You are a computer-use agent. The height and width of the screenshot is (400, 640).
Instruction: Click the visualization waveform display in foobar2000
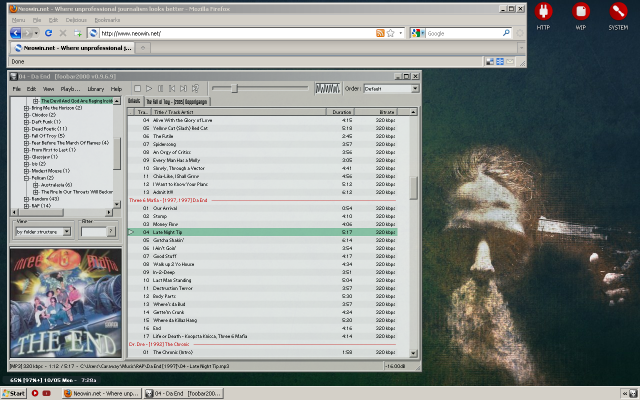[x=327, y=88]
